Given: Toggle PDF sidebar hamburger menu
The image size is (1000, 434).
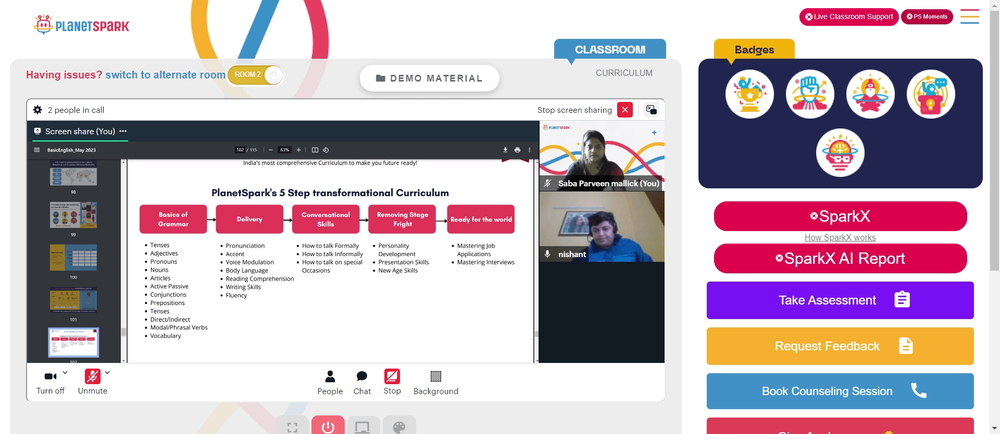Looking at the screenshot, I should [36, 150].
